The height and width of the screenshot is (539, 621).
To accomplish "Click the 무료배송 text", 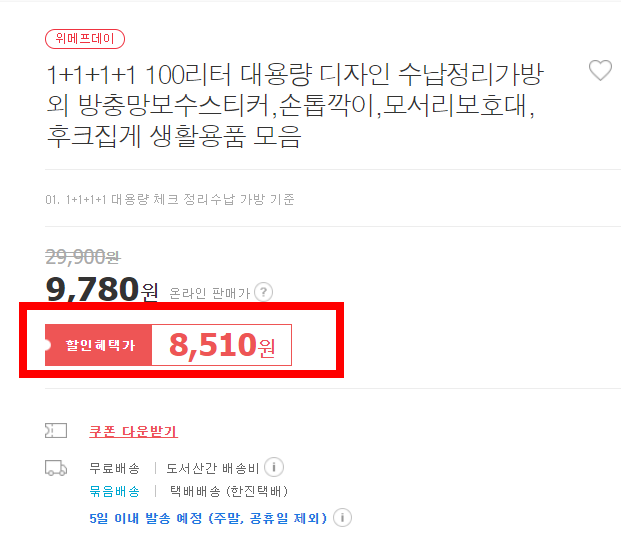I will click(x=114, y=468).
